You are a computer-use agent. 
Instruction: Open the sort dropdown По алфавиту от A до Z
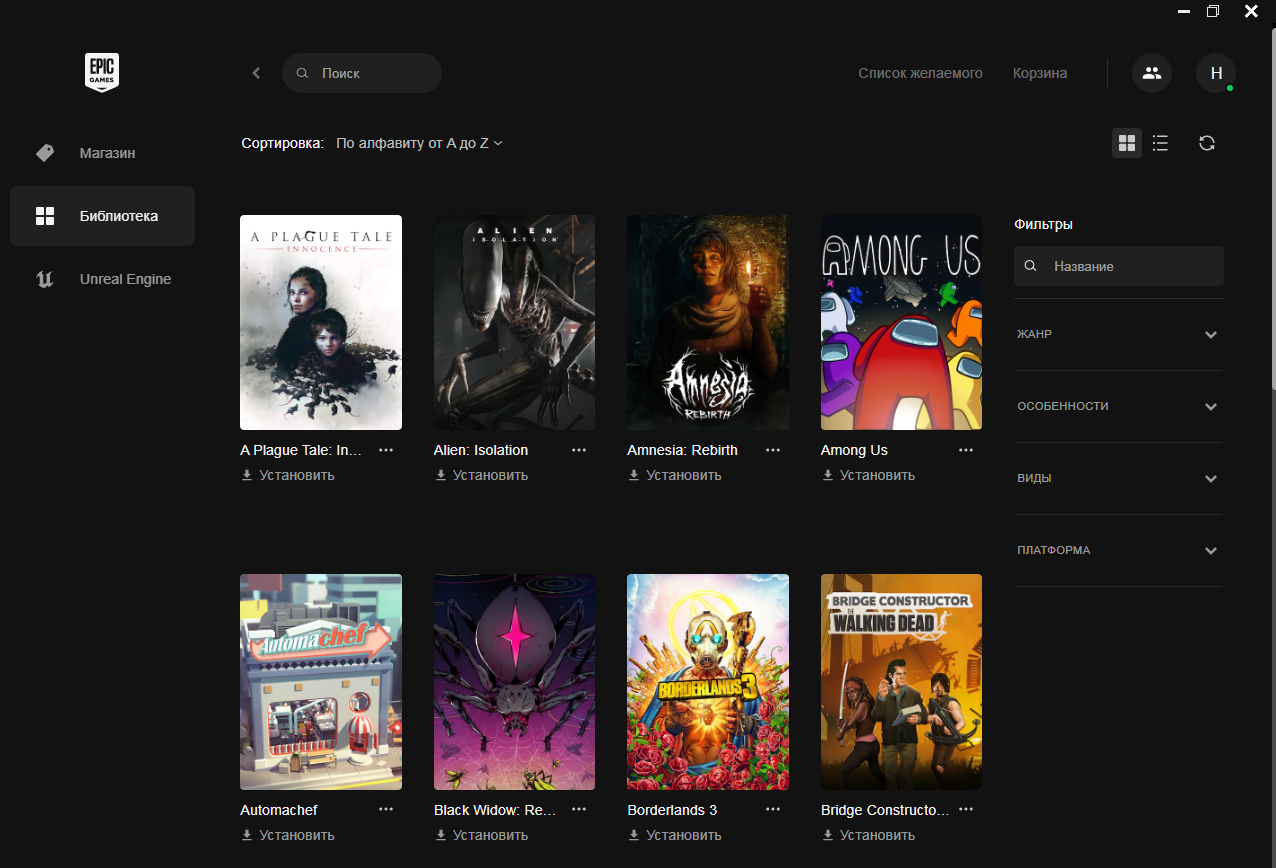click(x=419, y=143)
